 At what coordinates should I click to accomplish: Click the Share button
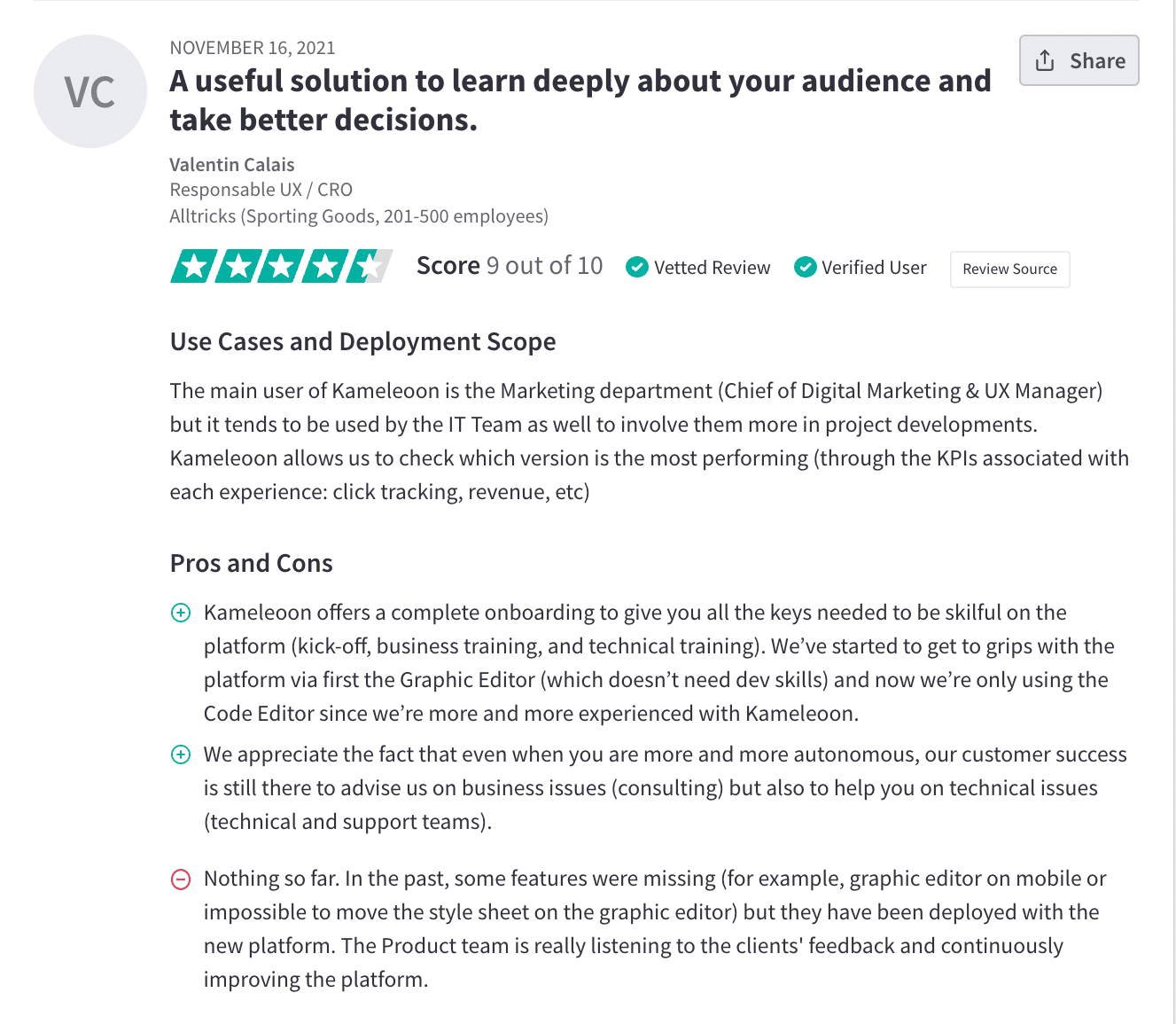[1079, 60]
